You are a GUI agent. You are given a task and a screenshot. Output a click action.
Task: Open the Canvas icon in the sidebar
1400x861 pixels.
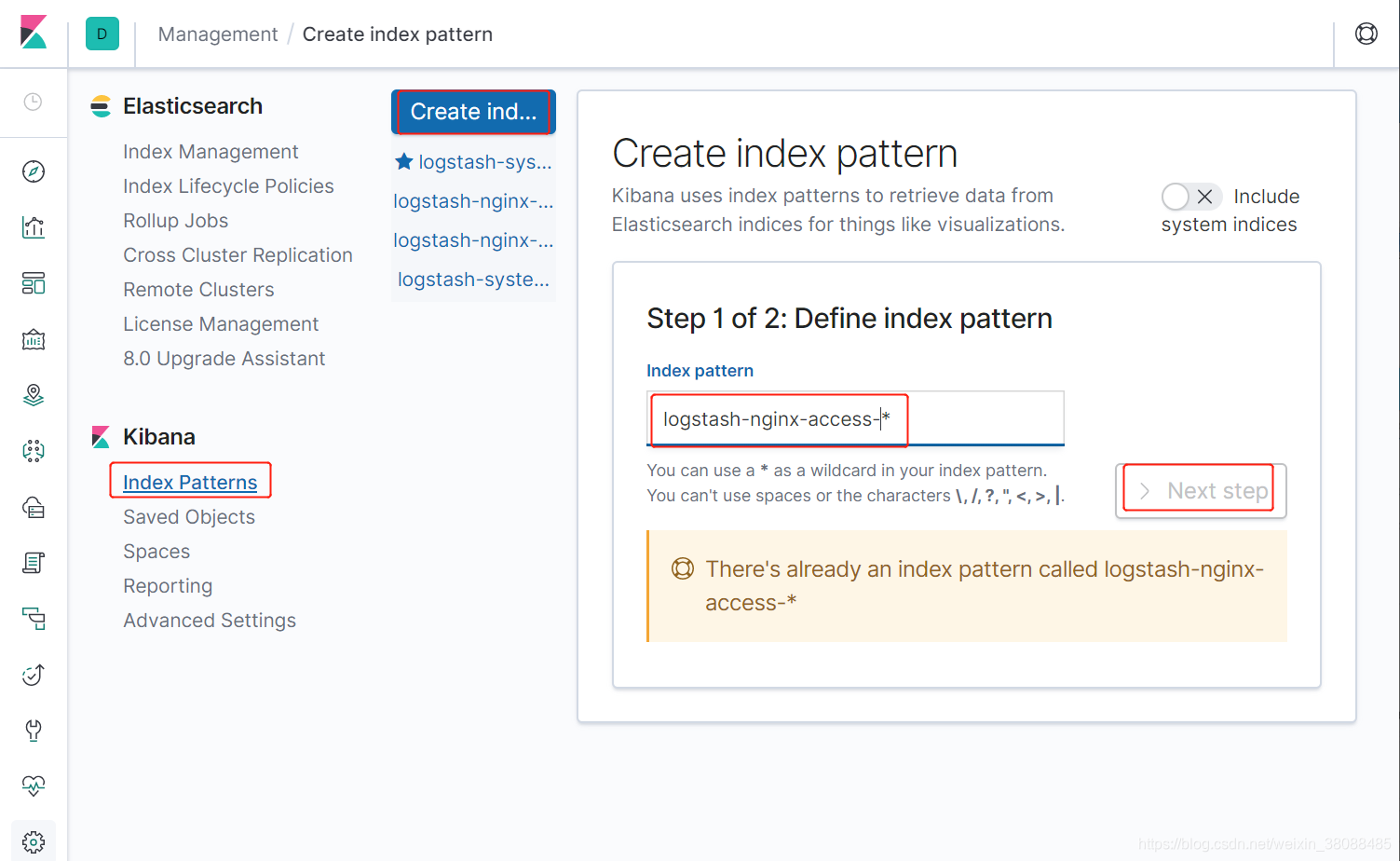(x=34, y=339)
